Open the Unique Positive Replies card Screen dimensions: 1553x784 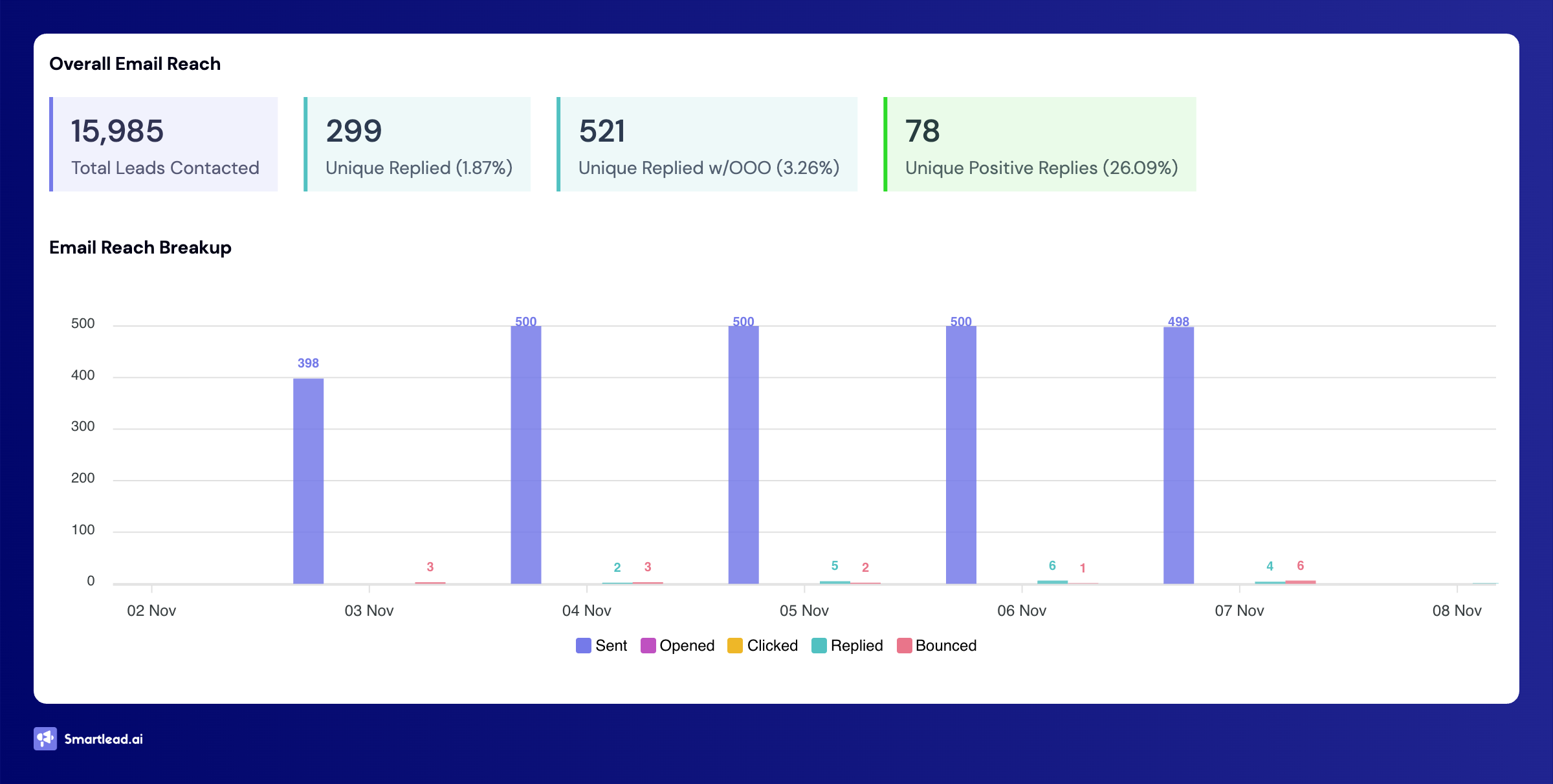[x=1041, y=144]
